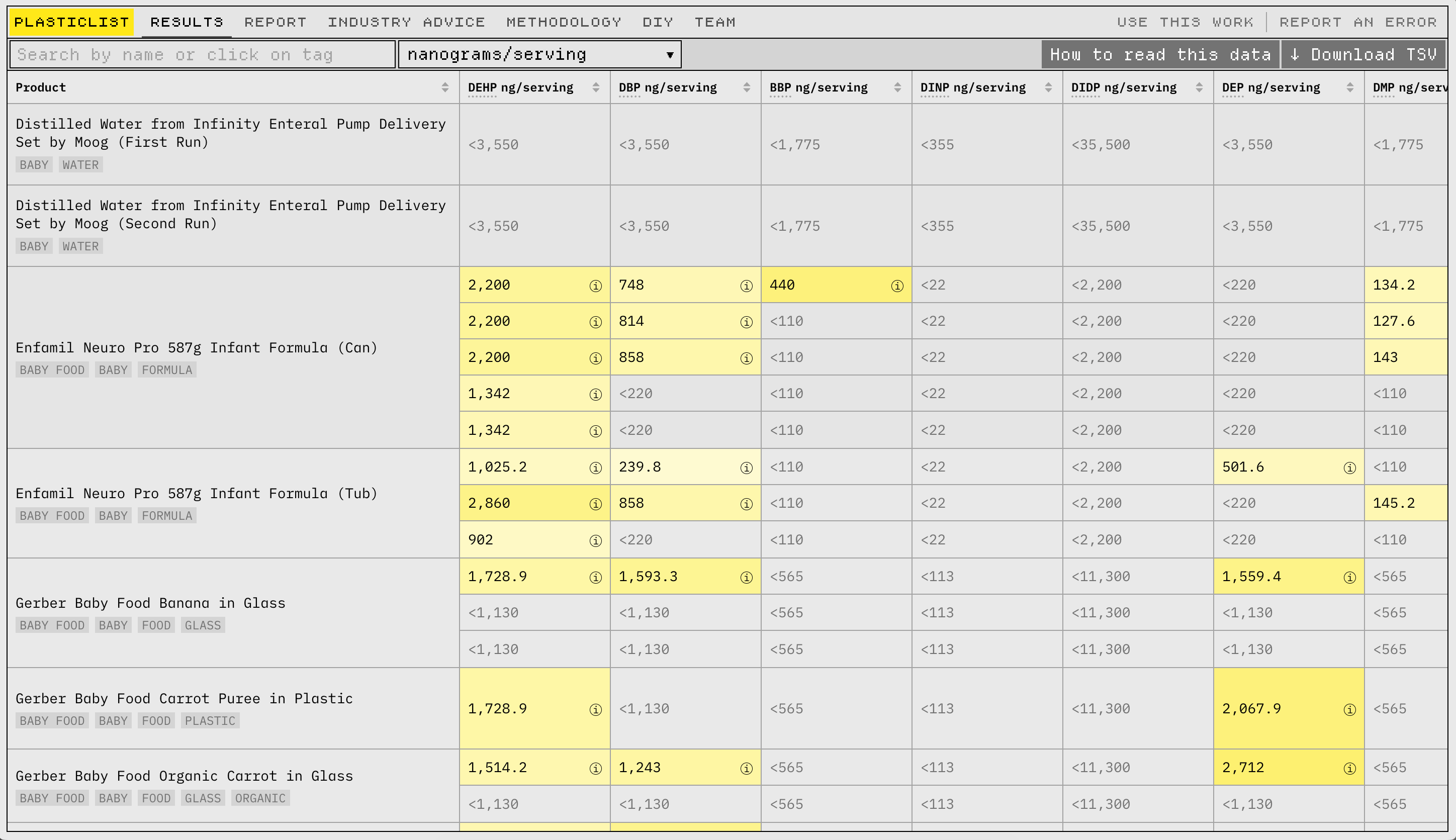The width and height of the screenshot is (1456, 840).
Task: Show info for DEHP value 1,514.2
Action: click(595, 769)
